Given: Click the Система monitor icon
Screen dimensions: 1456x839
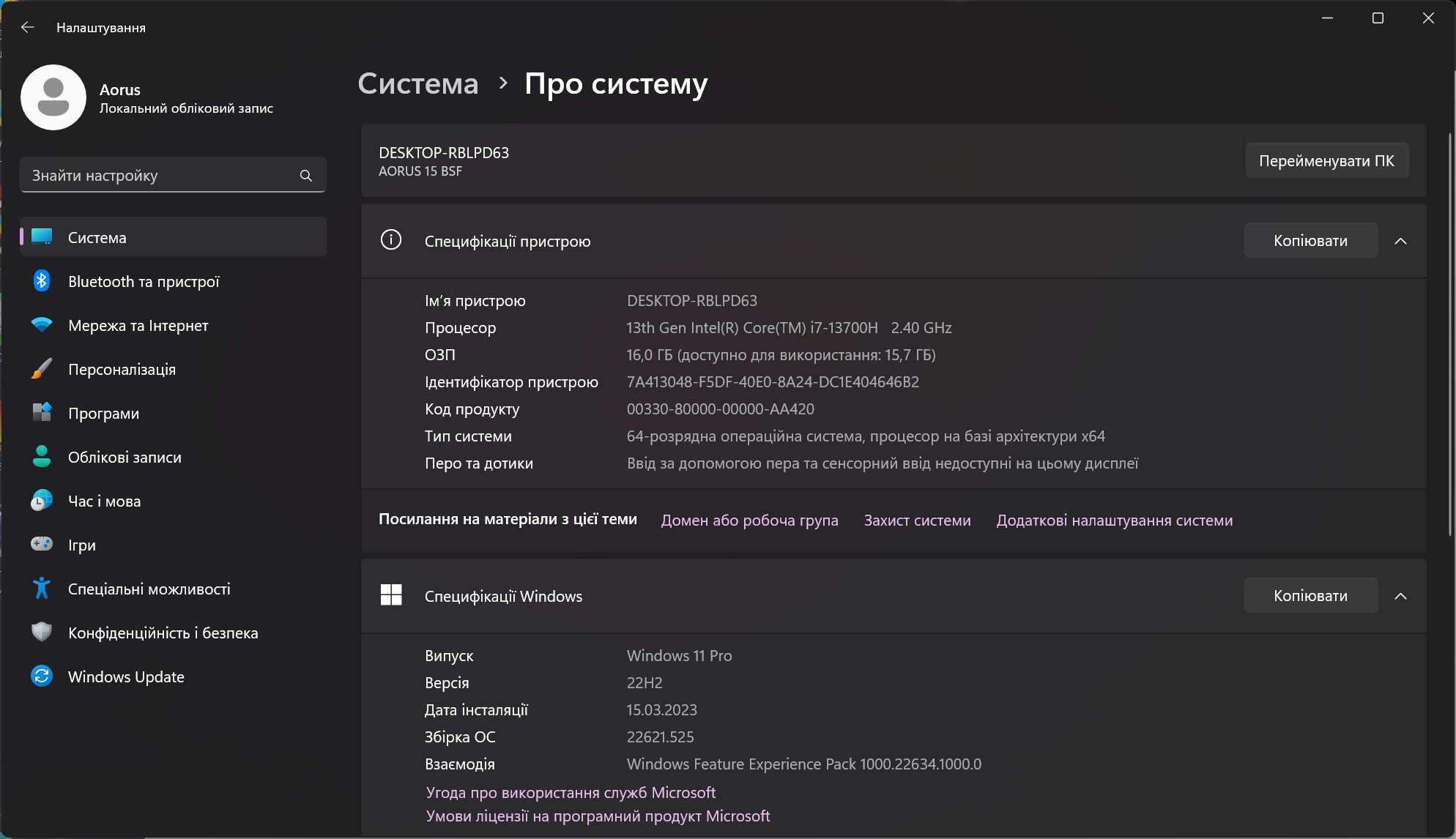Looking at the screenshot, I should coord(42,236).
